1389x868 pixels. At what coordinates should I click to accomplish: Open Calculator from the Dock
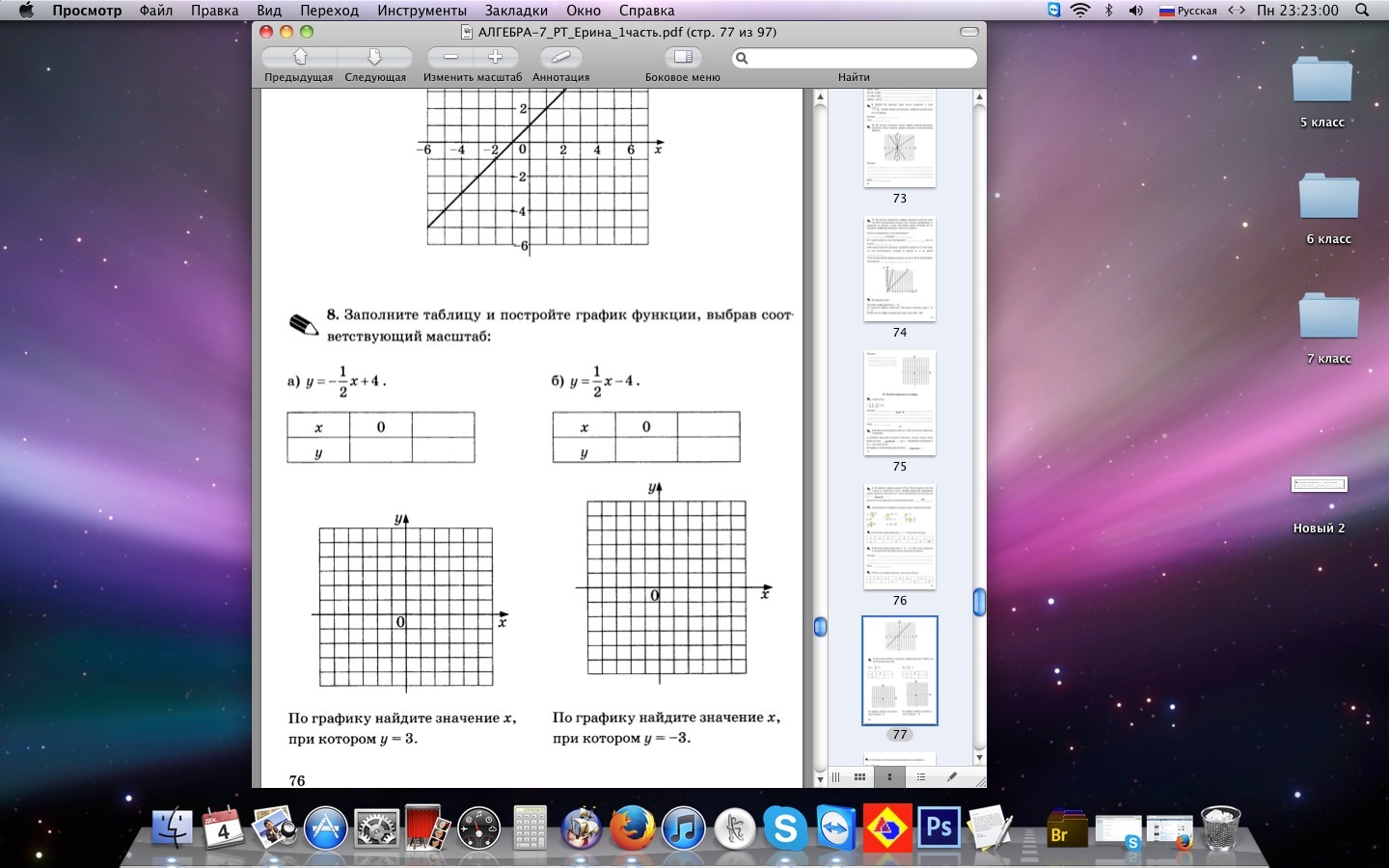[530, 827]
